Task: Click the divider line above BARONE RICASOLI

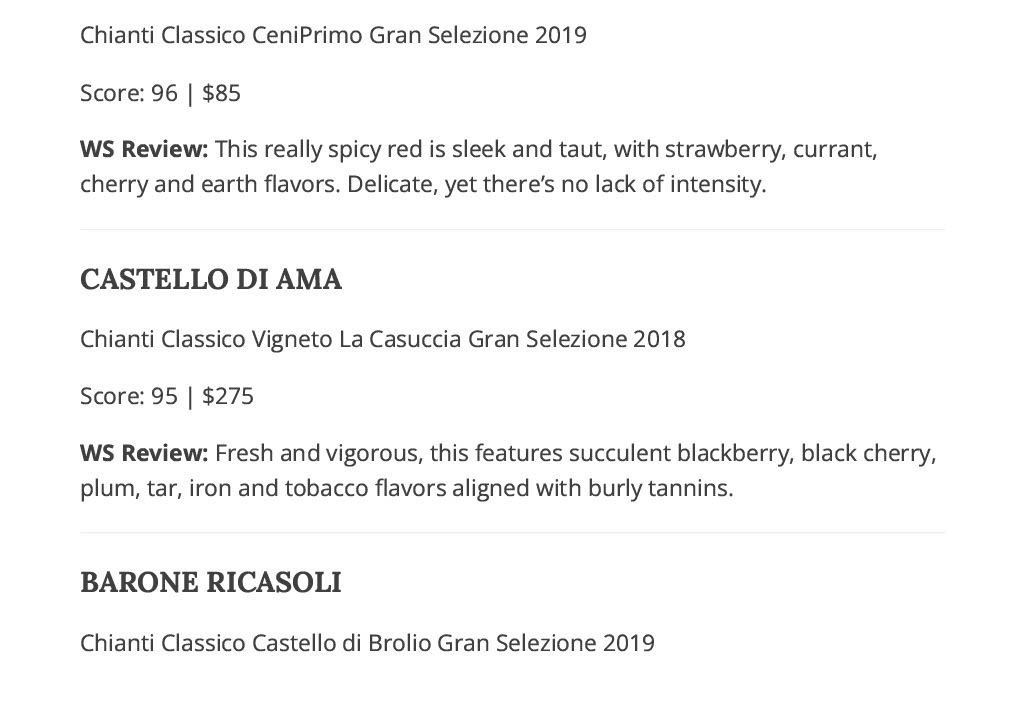Action: pyautogui.click(x=513, y=533)
